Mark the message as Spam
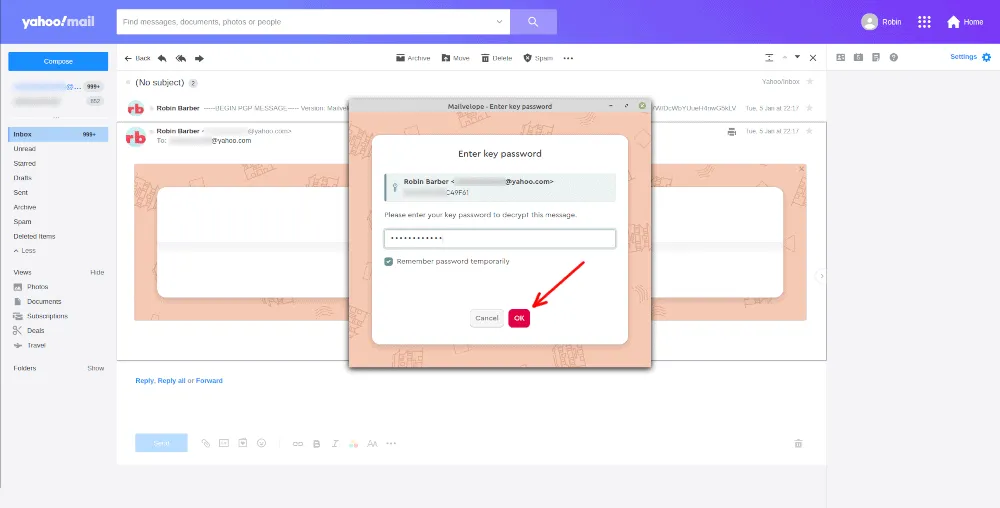 [538, 58]
